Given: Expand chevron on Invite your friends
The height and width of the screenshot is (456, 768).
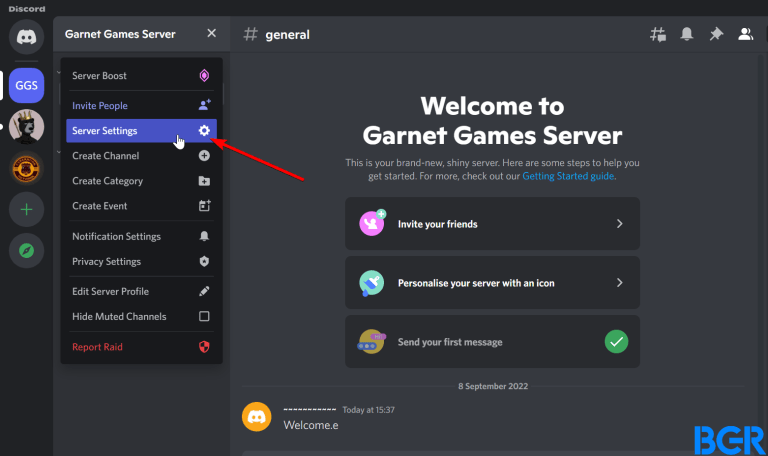Looking at the screenshot, I should [x=620, y=223].
